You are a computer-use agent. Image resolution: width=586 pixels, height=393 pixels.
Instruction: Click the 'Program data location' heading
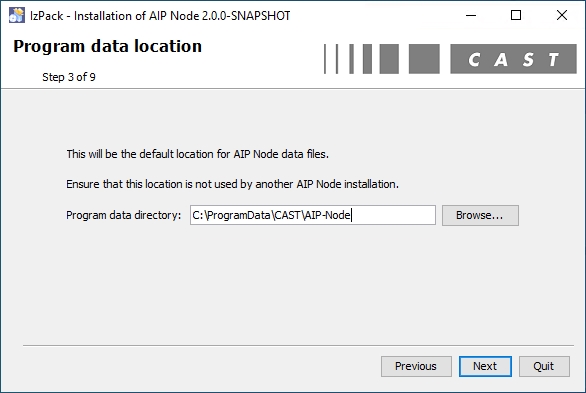108,47
